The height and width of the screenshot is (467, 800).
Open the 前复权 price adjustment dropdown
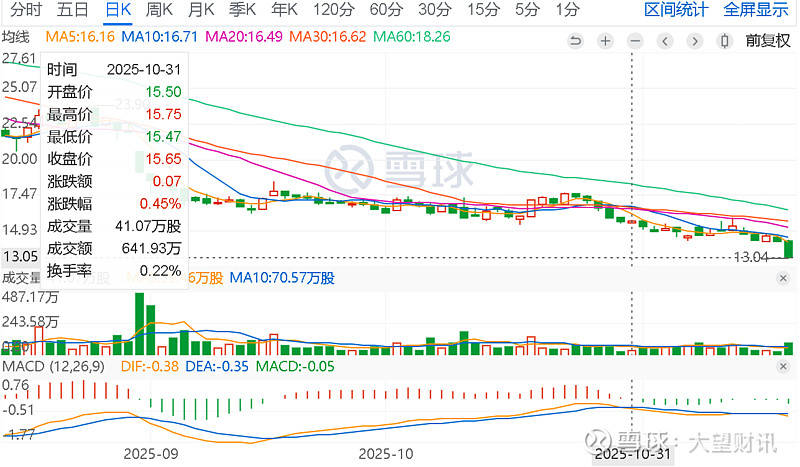click(x=768, y=42)
